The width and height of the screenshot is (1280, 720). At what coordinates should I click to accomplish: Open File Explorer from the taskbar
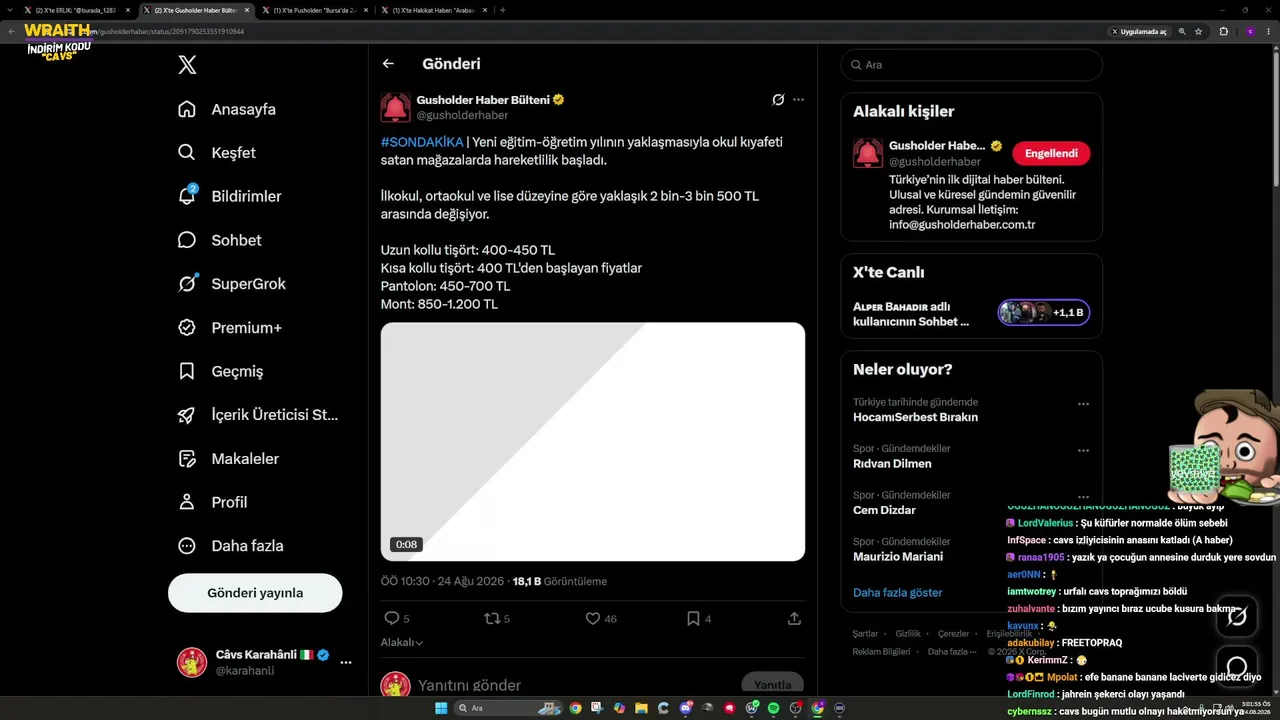tap(641, 708)
